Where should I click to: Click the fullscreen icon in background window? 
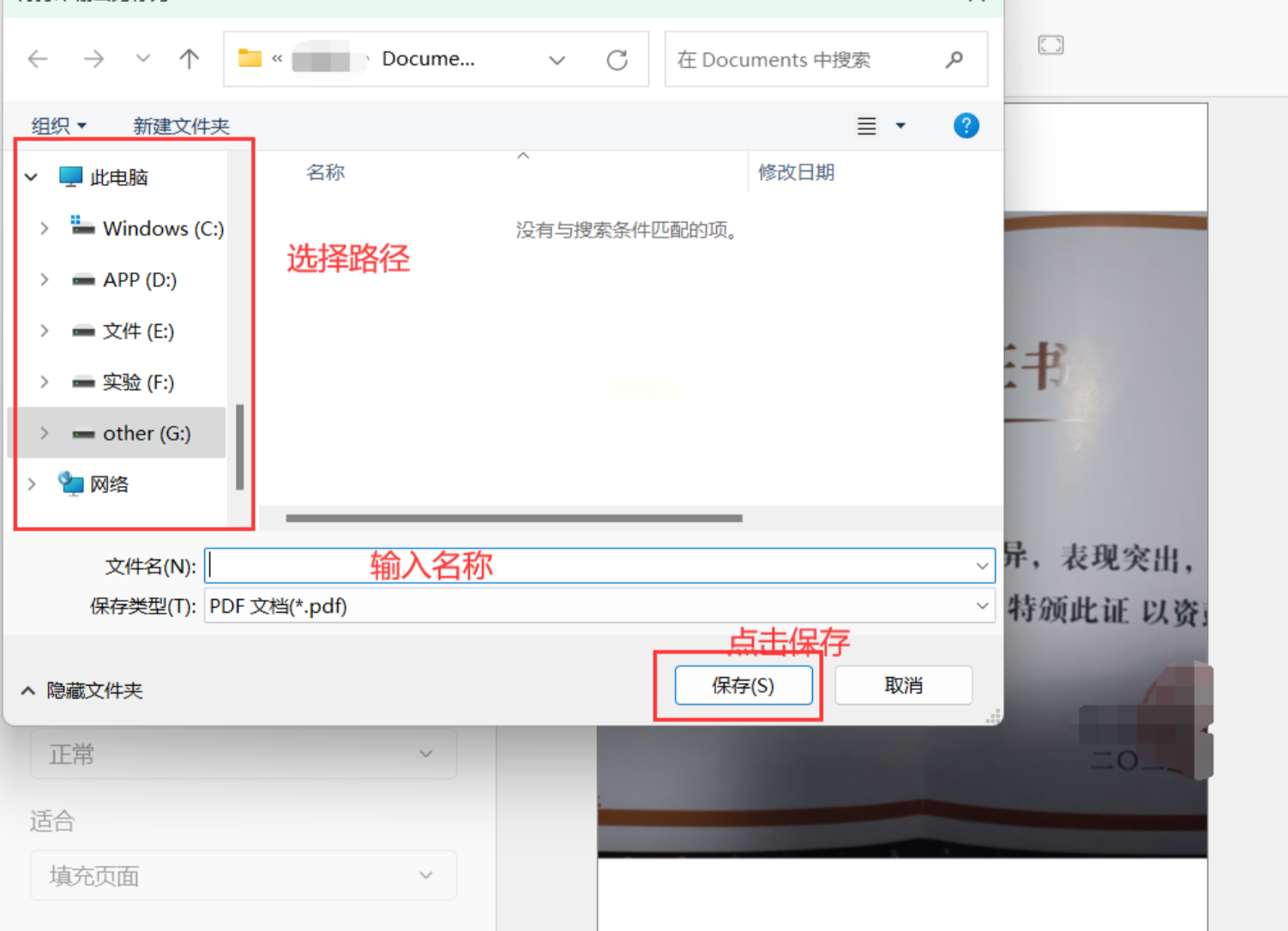click(1050, 45)
